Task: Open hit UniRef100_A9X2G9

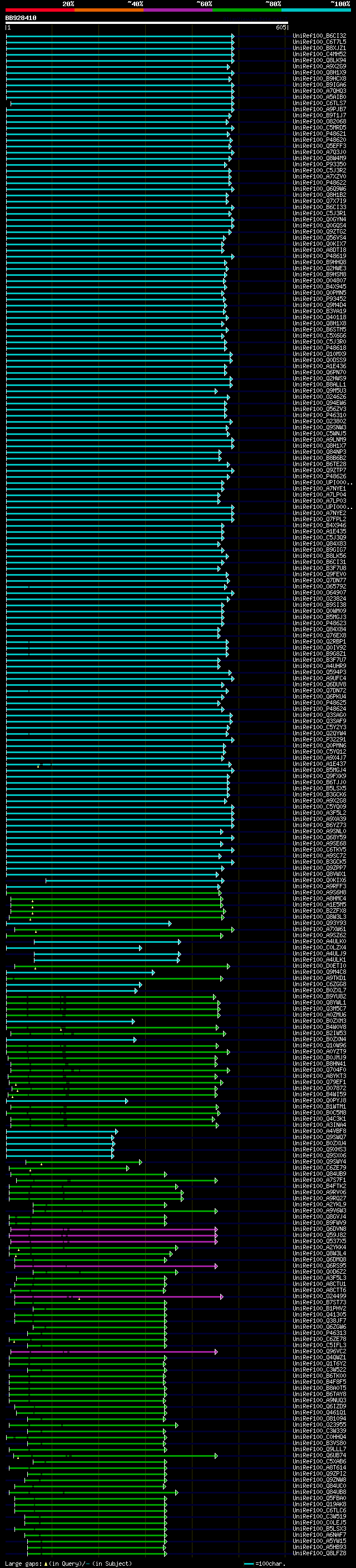Action: point(319,66)
